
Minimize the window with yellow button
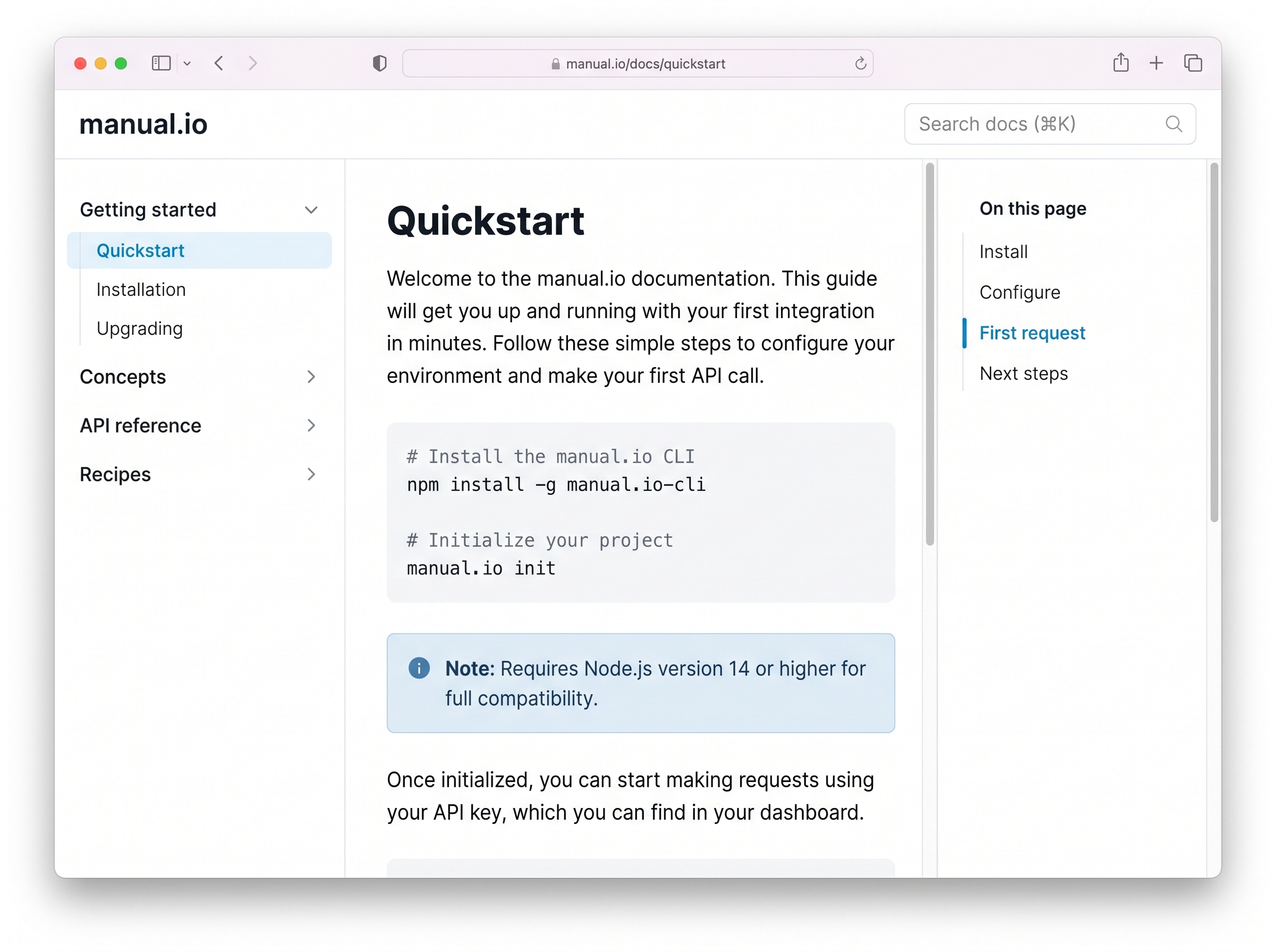pos(101,63)
